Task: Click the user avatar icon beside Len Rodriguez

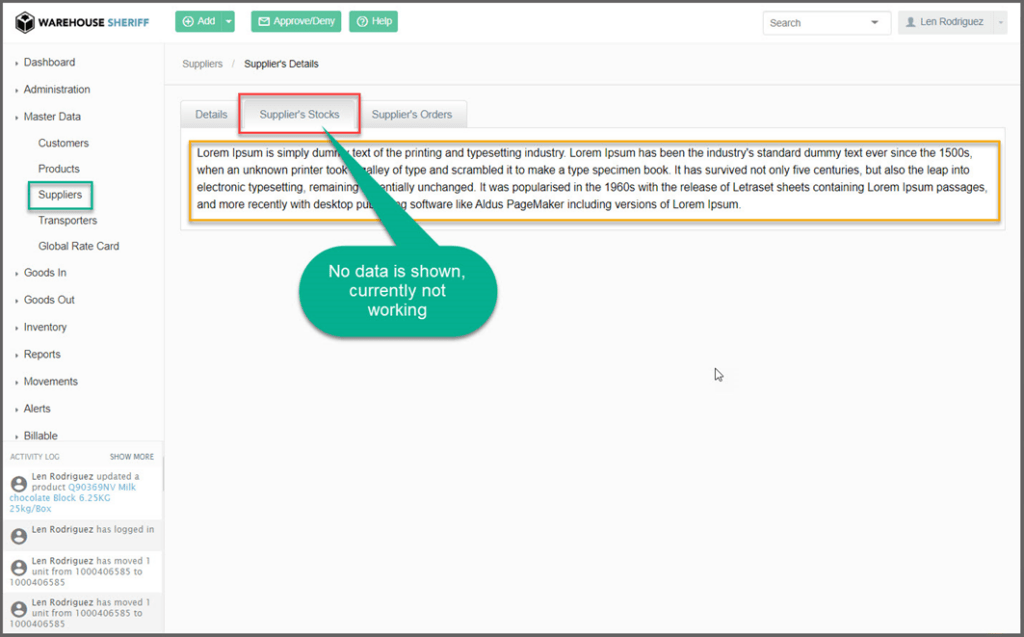Action: [910, 22]
